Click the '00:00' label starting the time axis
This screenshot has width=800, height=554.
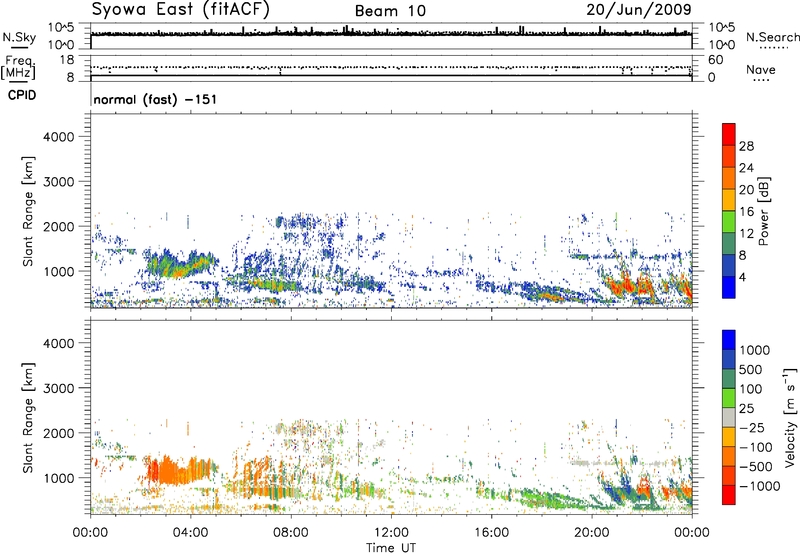tap(90, 533)
